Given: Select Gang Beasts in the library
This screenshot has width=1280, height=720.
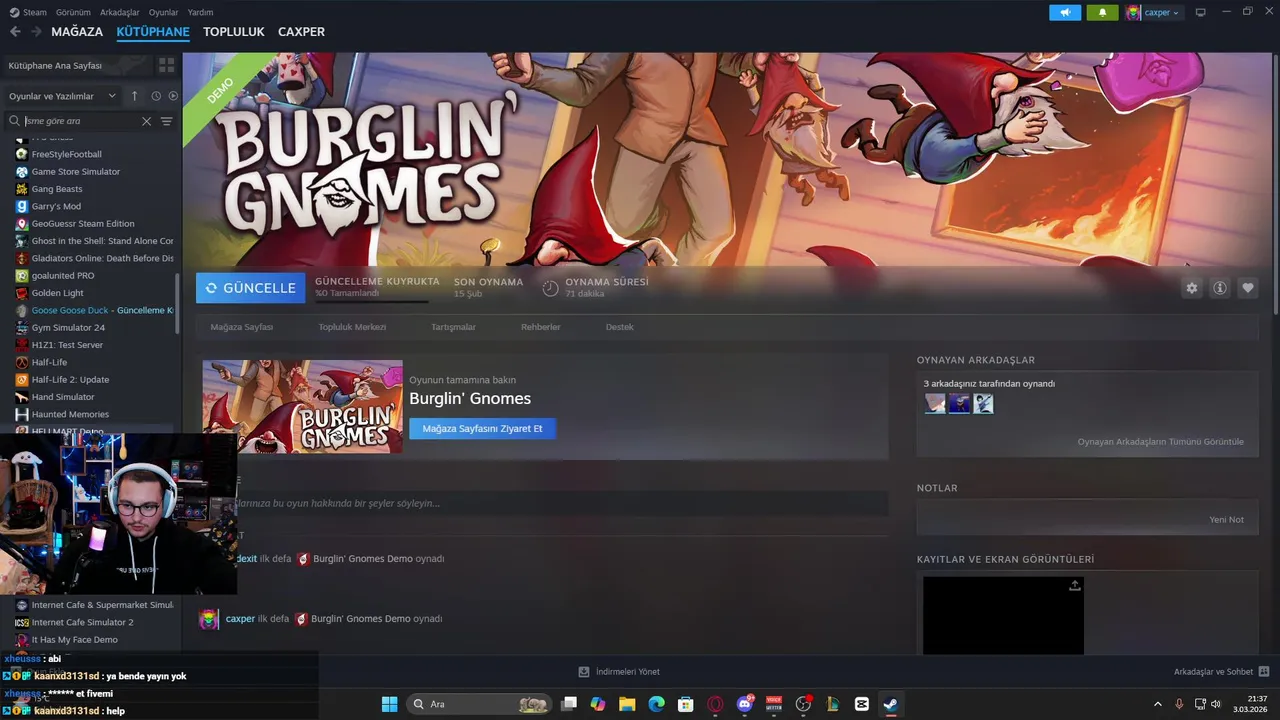Looking at the screenshot, I should coord(57,189).
